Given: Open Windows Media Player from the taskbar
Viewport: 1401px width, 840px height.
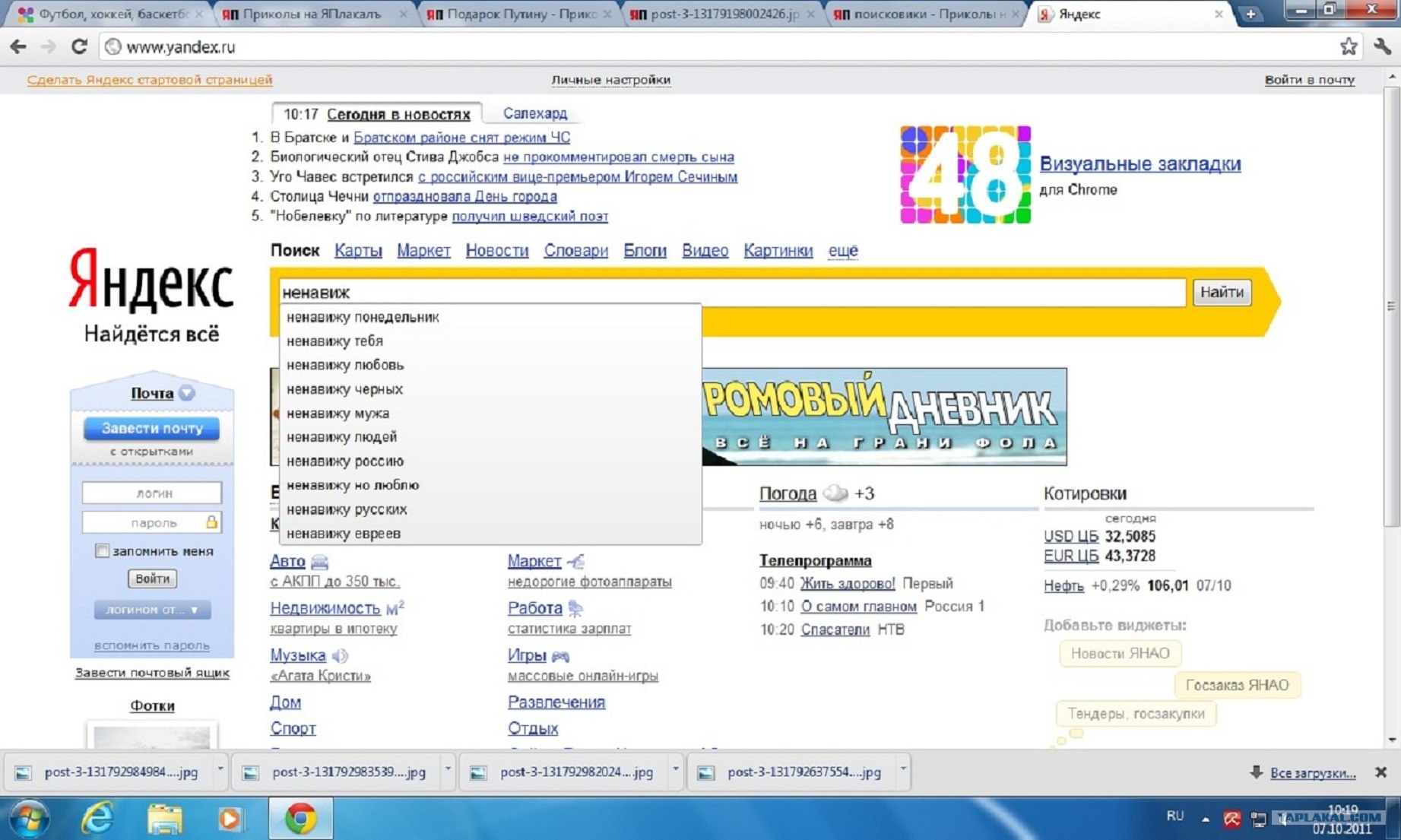Looking at the screenshot, I should point(230,819).
